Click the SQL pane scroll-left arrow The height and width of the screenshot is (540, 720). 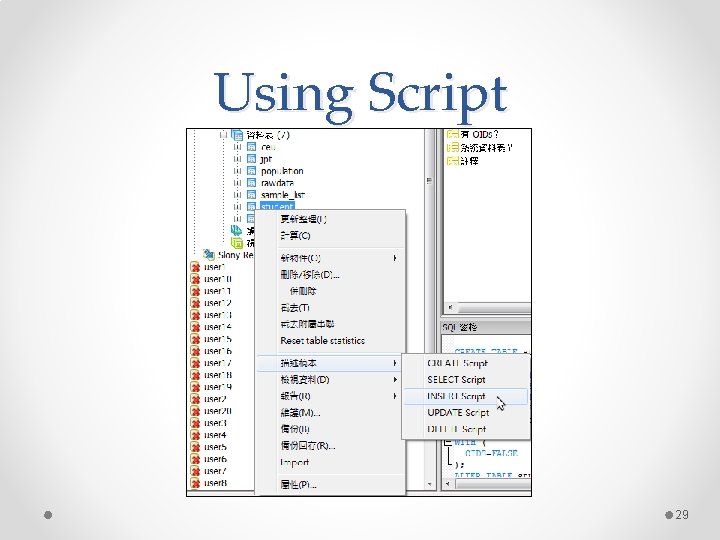(x=448, y=484)
